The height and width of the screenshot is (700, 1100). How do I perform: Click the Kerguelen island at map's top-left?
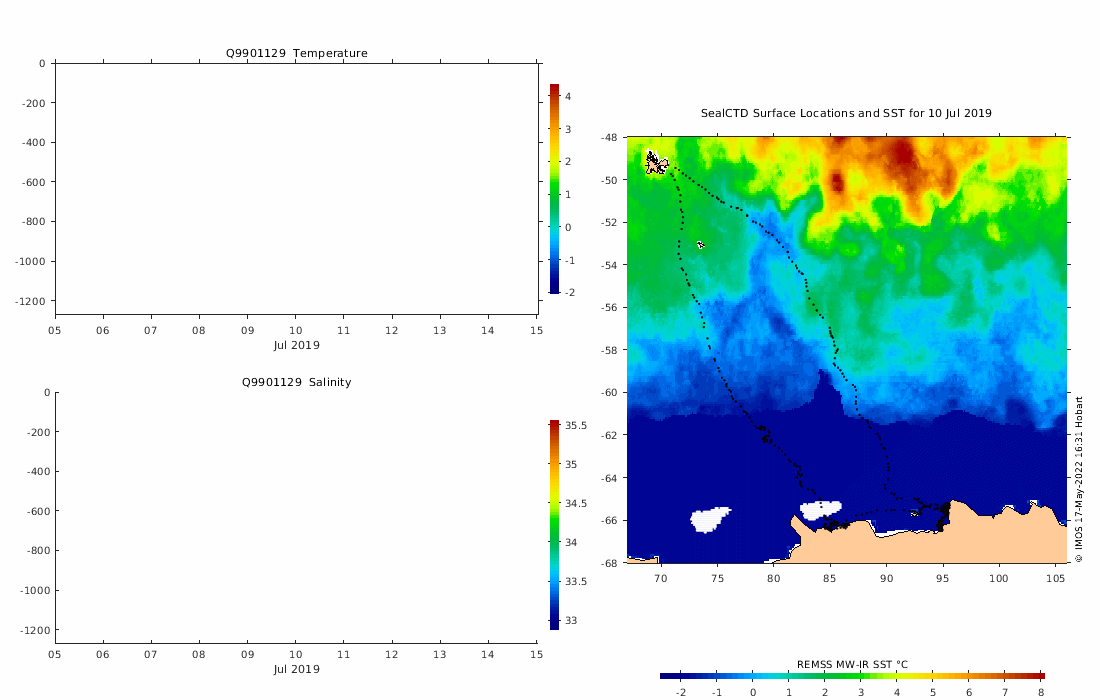(x=656, y=163)
